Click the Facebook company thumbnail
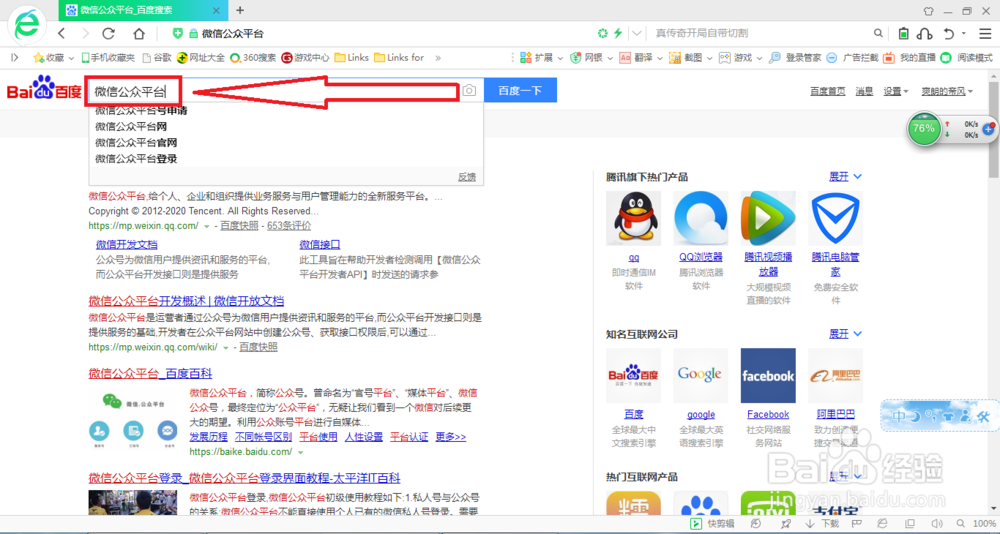This screenshot has height=534, width=1000. point(768,375)
